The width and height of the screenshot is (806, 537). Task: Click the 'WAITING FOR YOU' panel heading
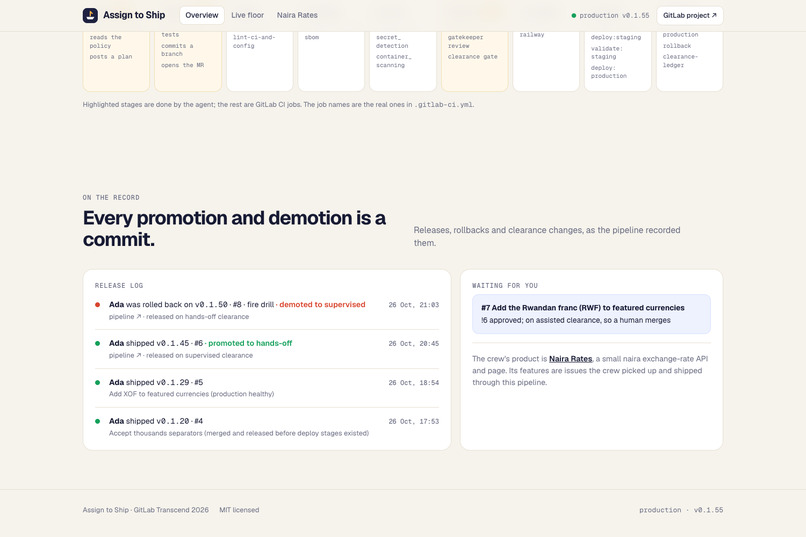point(505,286)
